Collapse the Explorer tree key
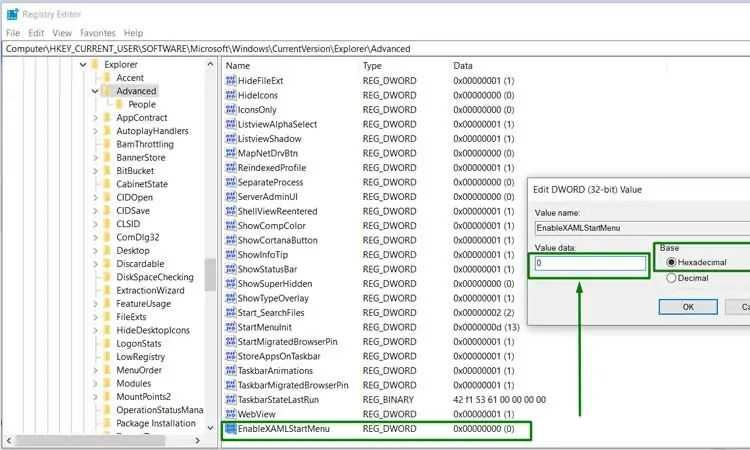The image size is (750, 450). [x=83, y=64]
